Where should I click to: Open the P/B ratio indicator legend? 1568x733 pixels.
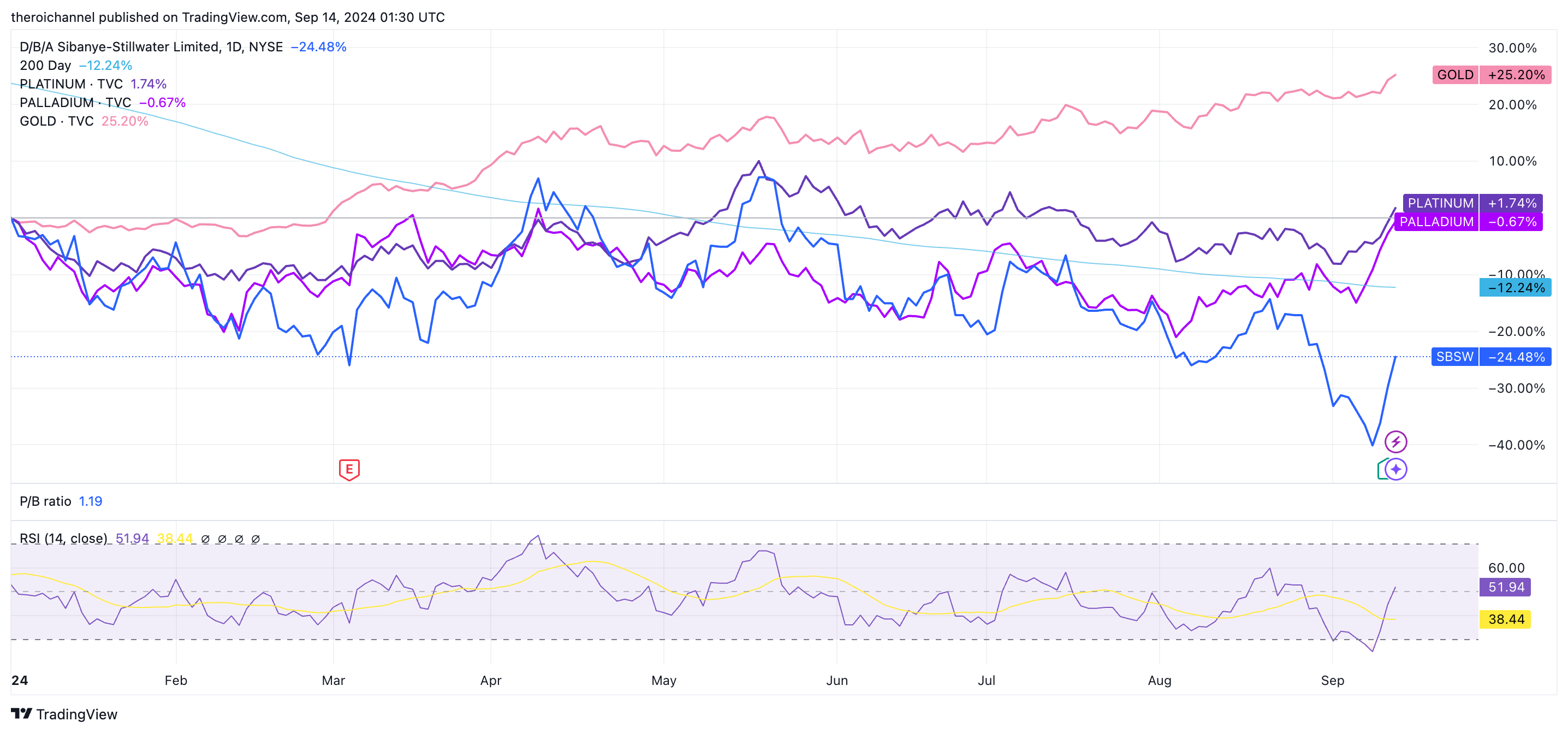[45, 501]
